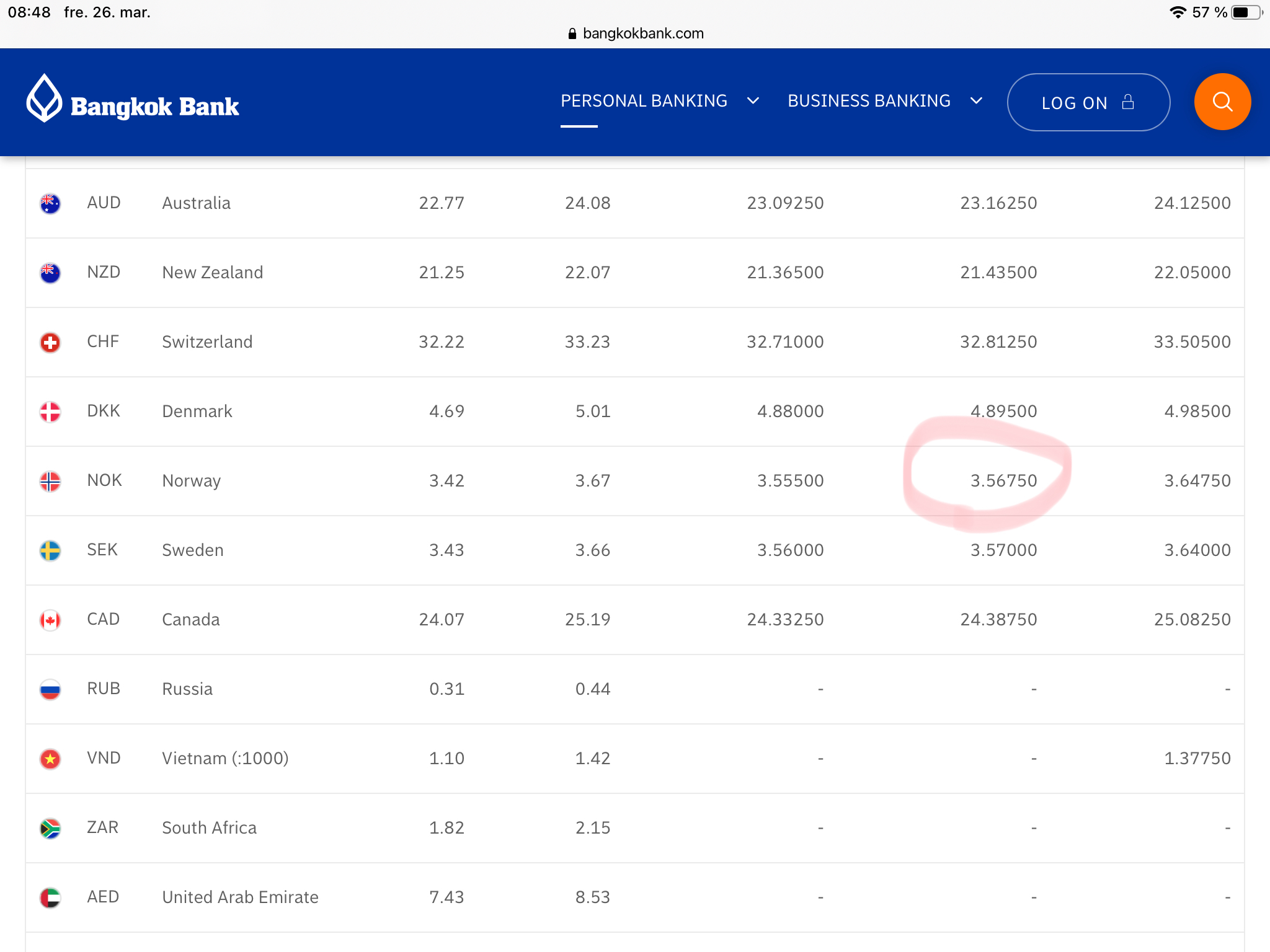Click the Canada flag icon
Screen dimensions: 1270x952
coord(50,620)
